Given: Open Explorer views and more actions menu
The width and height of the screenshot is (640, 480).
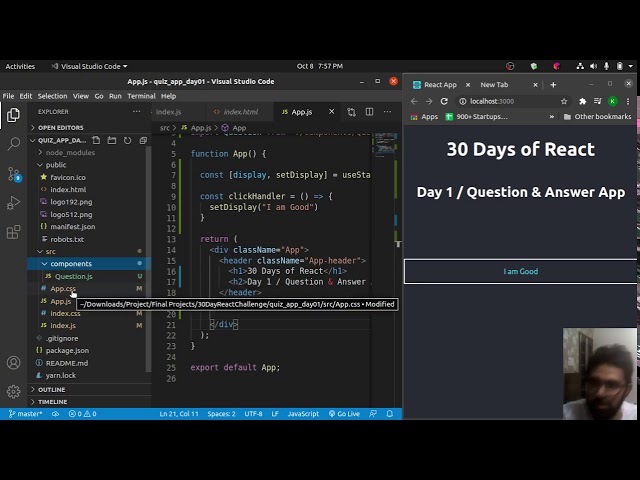Looking at the screenshot, I should [x=136, y=111].
